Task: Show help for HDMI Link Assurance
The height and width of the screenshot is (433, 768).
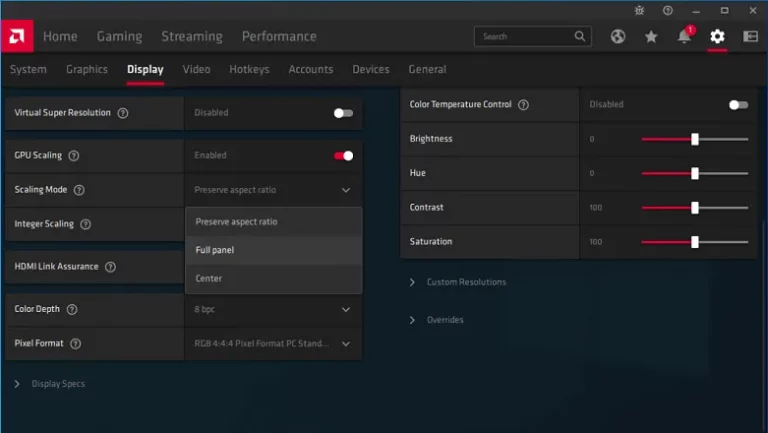Action: click(111, 267)
